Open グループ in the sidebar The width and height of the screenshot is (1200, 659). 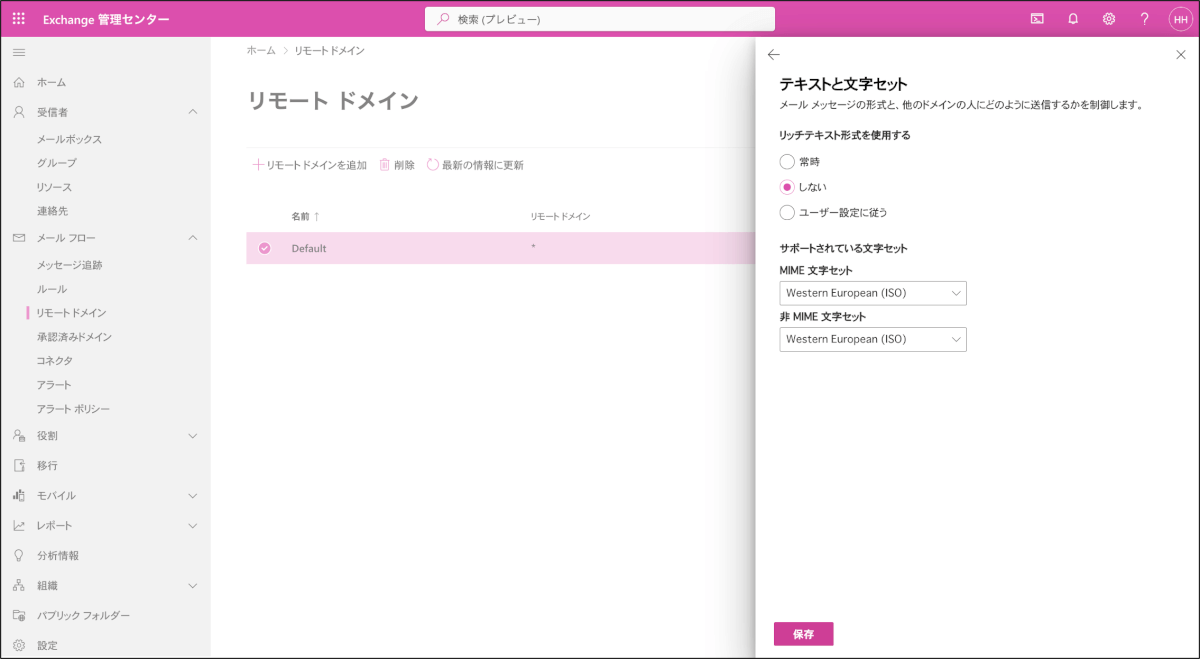pyautogui.click(x=56, y=163)
